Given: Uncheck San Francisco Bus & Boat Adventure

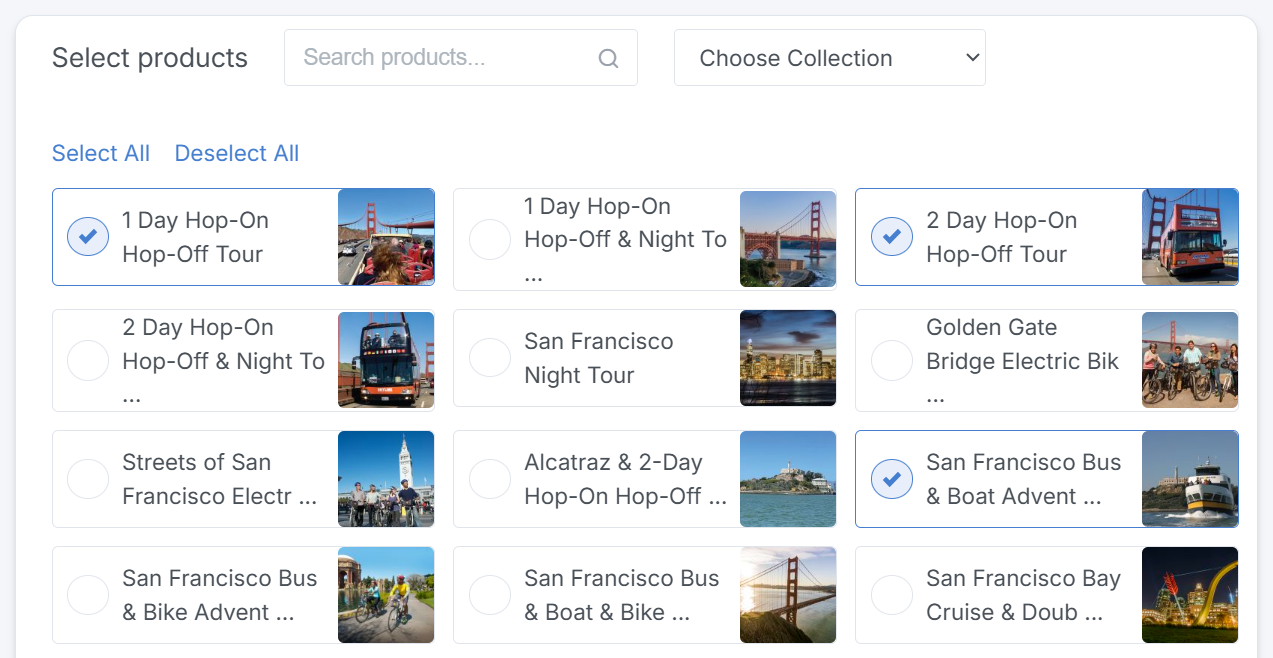Looking at the screenshot, I should pos(892,479).
